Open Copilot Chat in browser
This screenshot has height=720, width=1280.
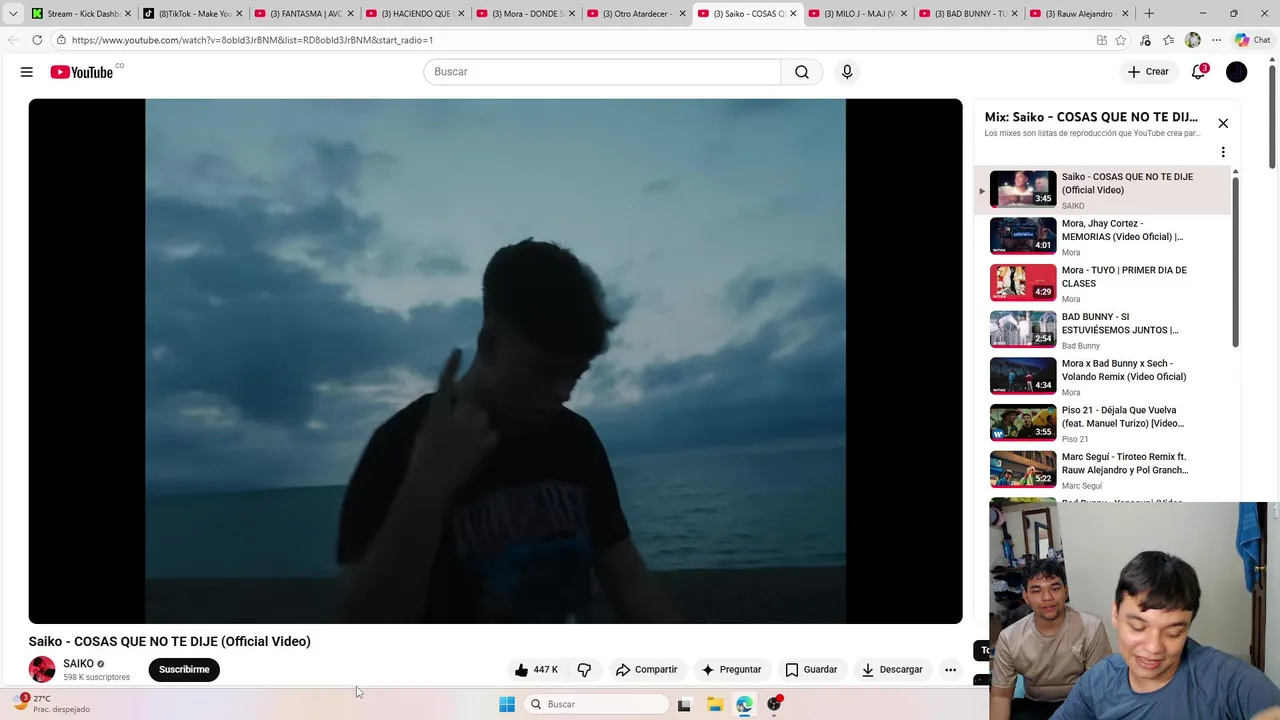coord(1252,40)
